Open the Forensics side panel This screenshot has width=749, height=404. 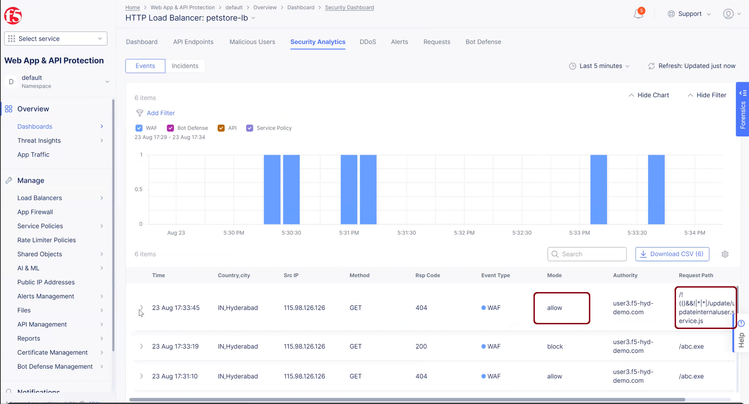click(x=742, y=110)
